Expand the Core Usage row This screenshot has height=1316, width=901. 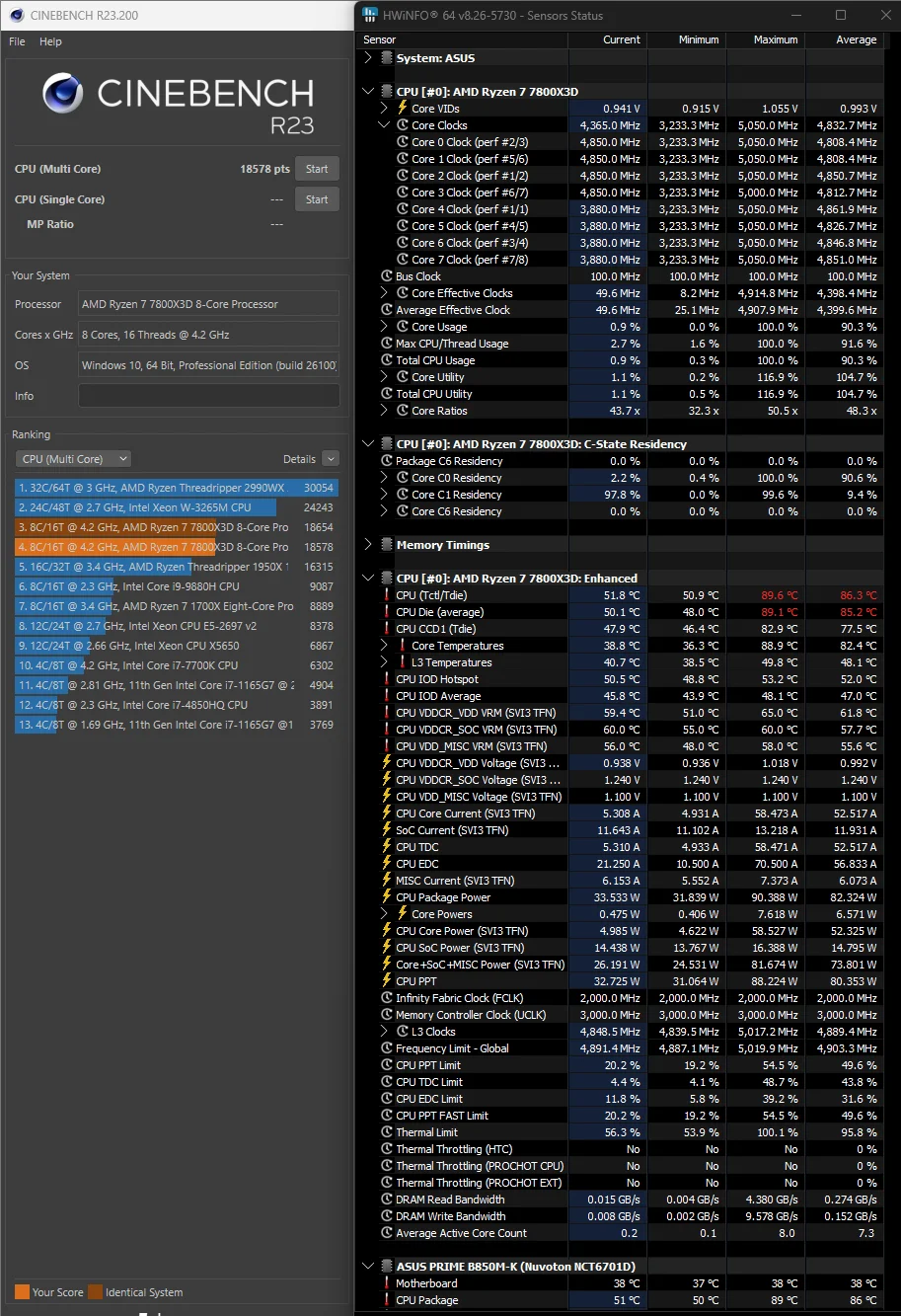[385, 327]
